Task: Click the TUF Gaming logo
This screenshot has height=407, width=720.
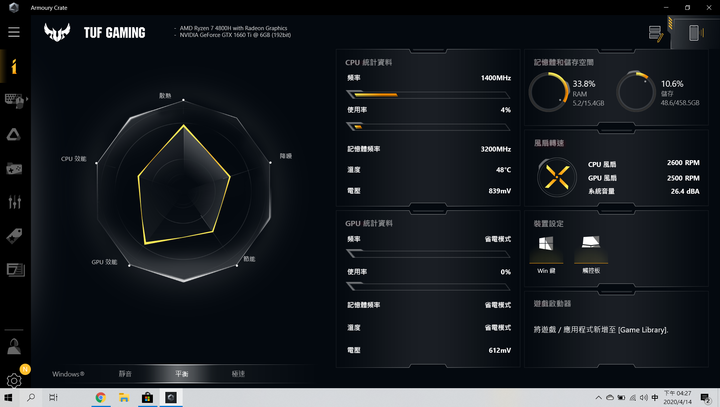Action: coord(57,32)
